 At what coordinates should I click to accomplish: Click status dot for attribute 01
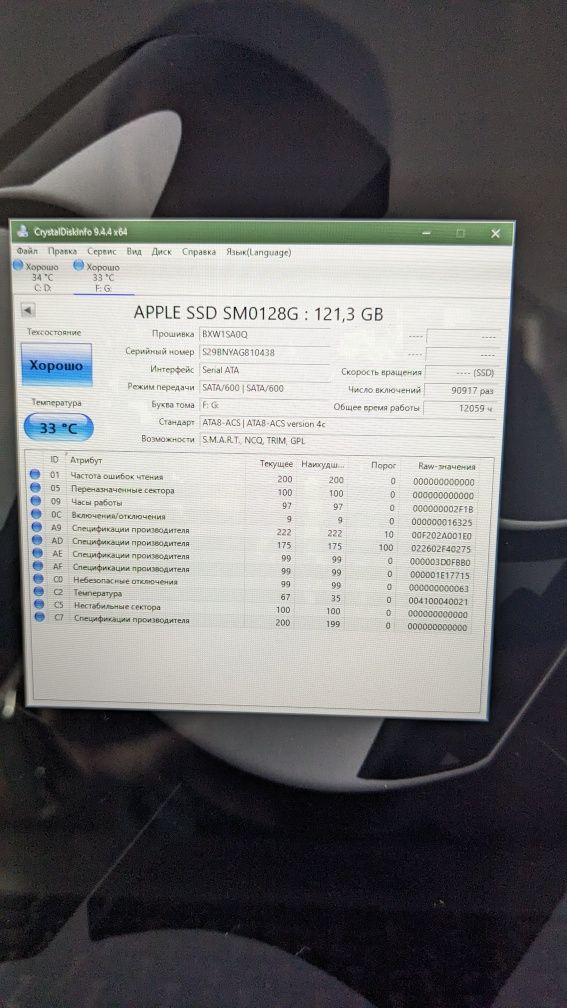[x=35, y=475]
